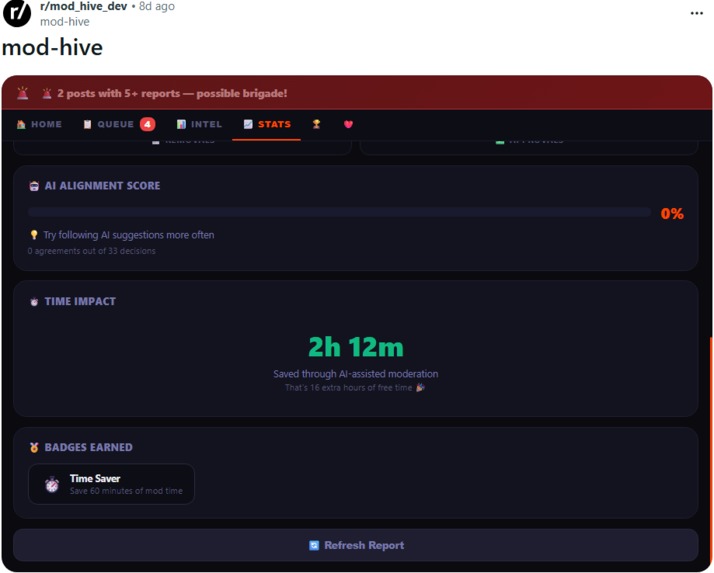The image size is (714, 573).
Task: Click the clipboard icon on Queue tab
Action: pyautogui.click(x=87, y=124)
